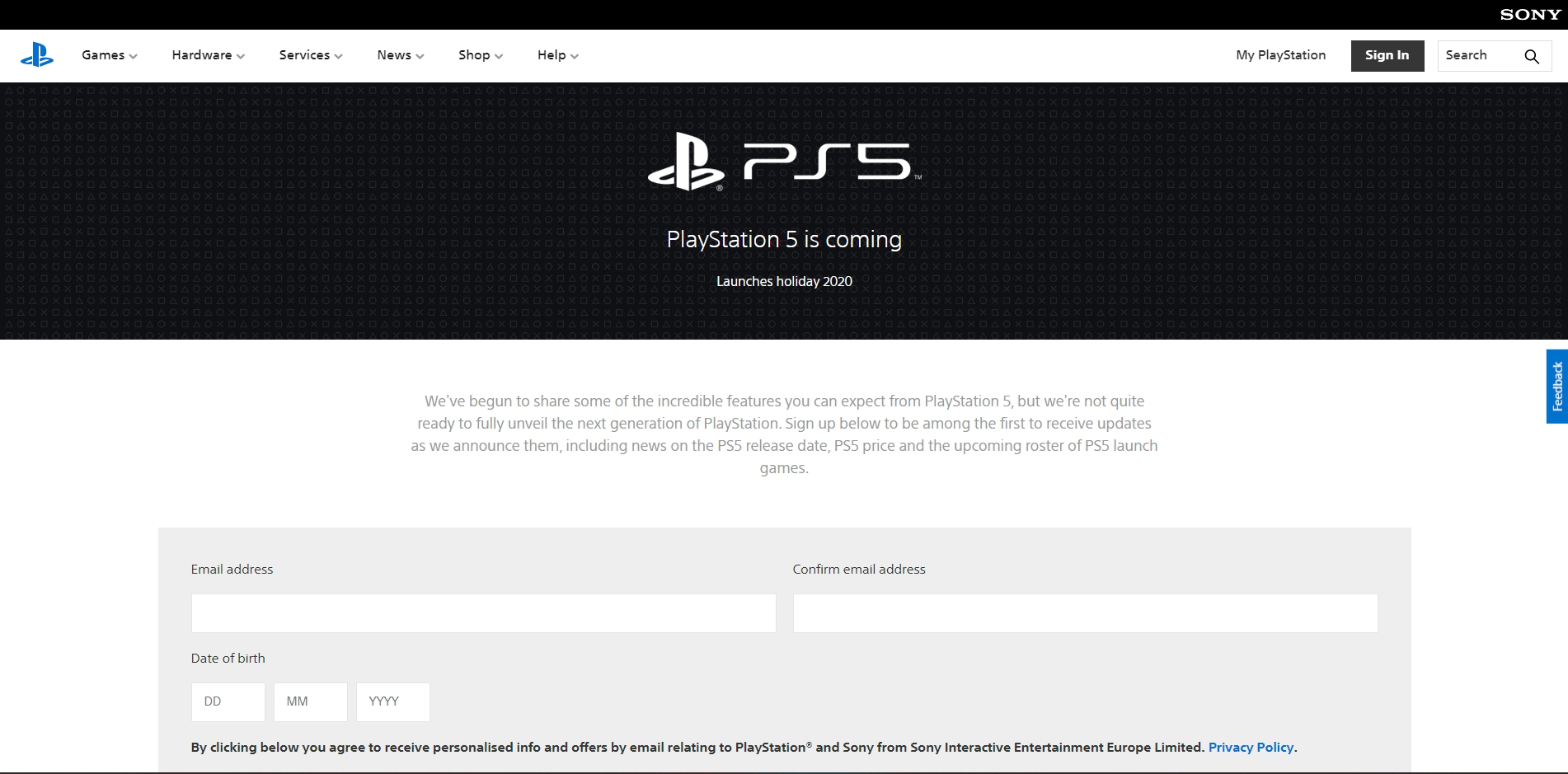Click the YYYY year of birth field

[393, 702]
